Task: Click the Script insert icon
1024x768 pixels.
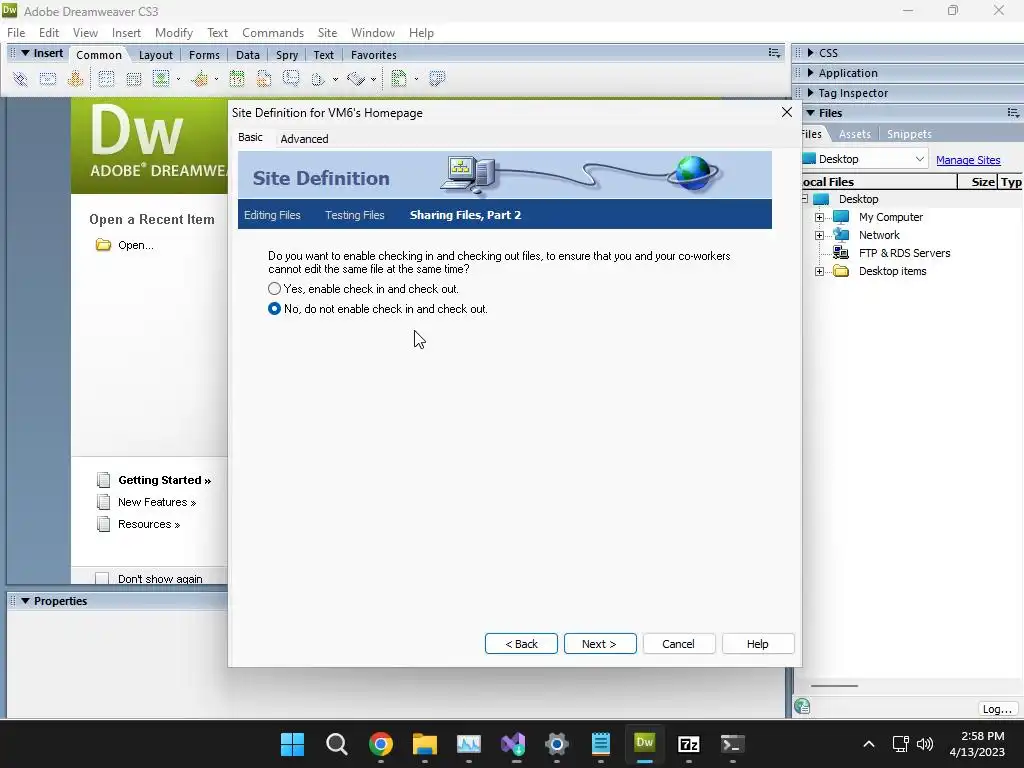Action: [356, 79]
